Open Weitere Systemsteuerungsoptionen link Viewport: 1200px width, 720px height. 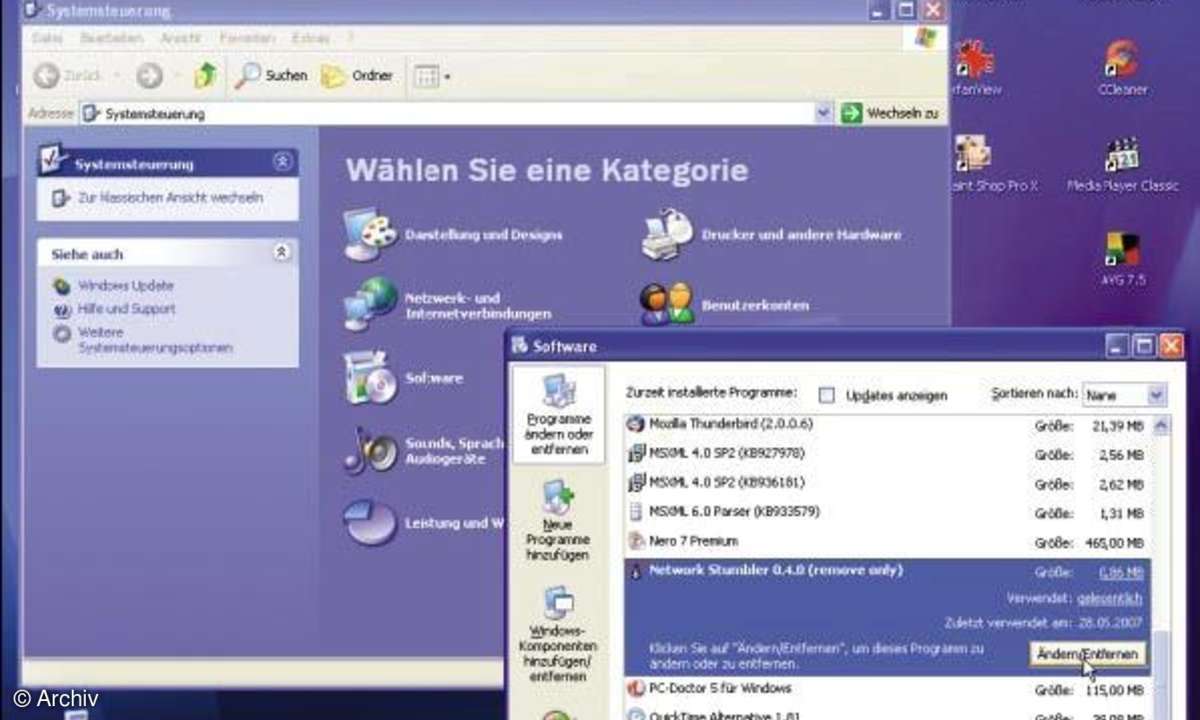coord(155,340)
